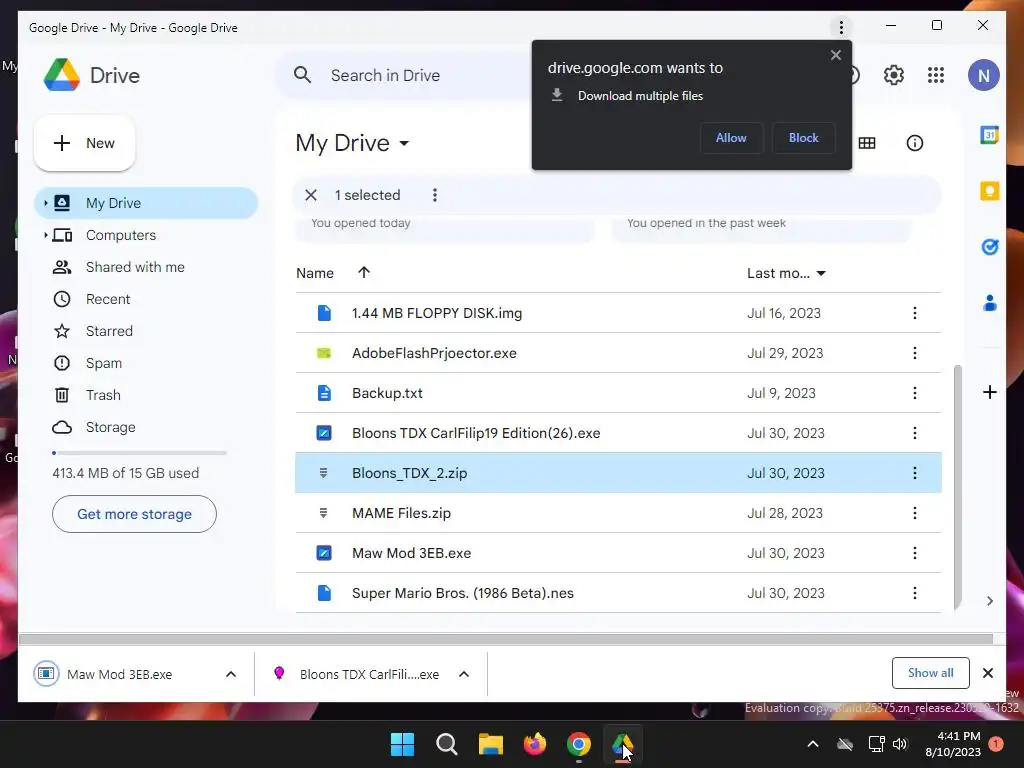Viewport: 1024px width, 768px height.
Task: Get add-ons plus icon
Action: [989, 392]
